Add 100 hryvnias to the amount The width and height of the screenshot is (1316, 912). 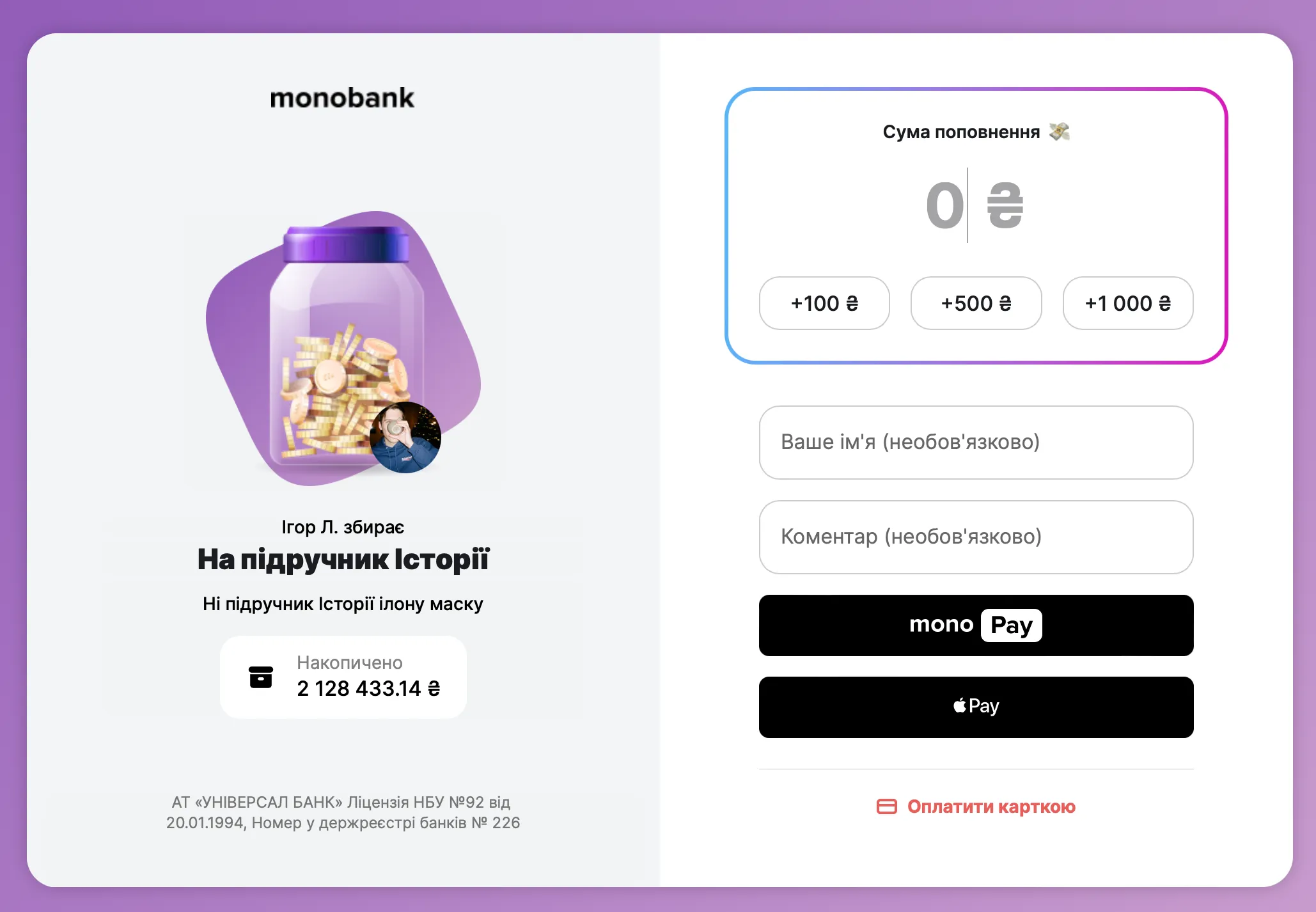[x=824, y=303]
